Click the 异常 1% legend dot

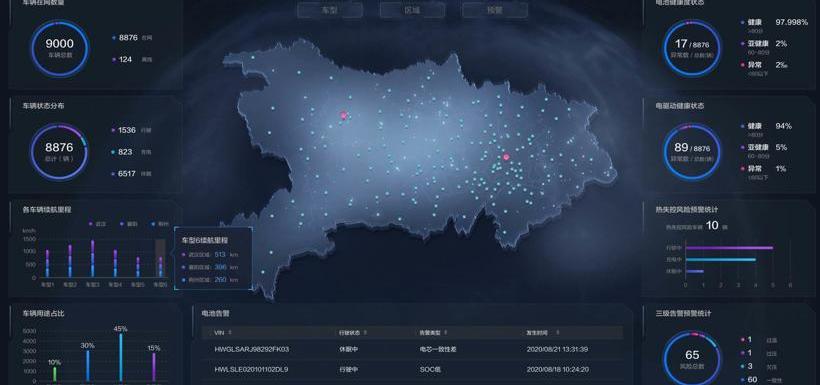[x=742, y=169]
